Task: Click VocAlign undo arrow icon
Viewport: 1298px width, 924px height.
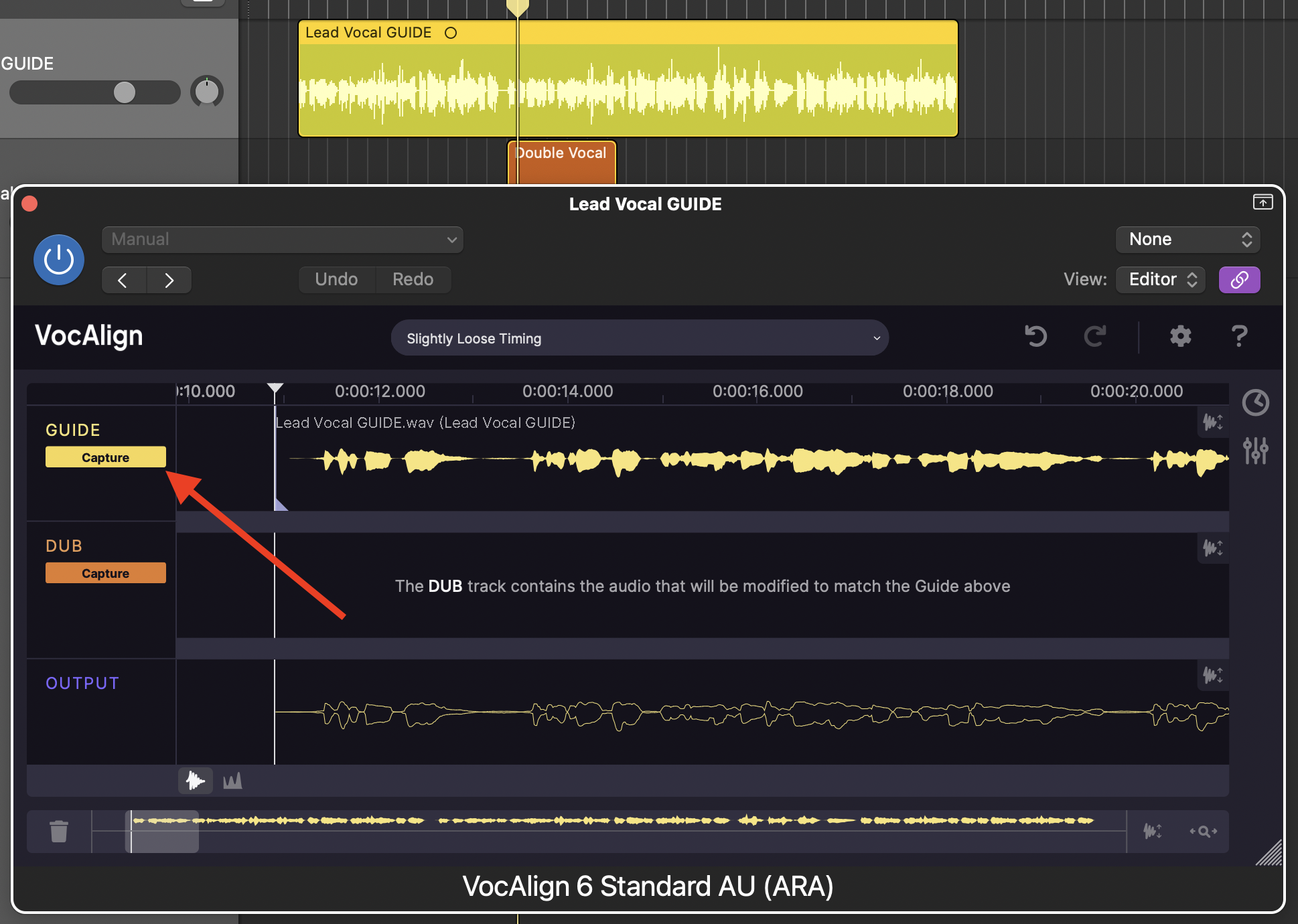Action: click(x=1035, y=336)
